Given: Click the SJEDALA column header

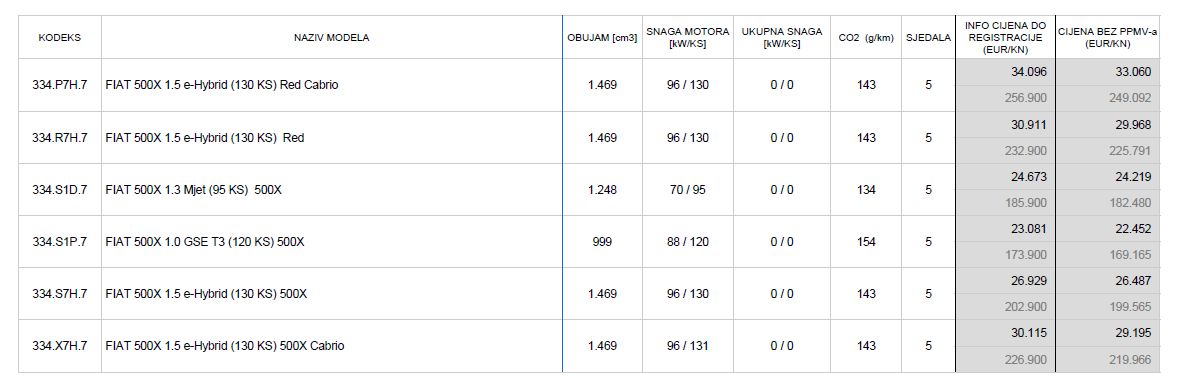Looking at the screenshot, I should pos(929,38).
